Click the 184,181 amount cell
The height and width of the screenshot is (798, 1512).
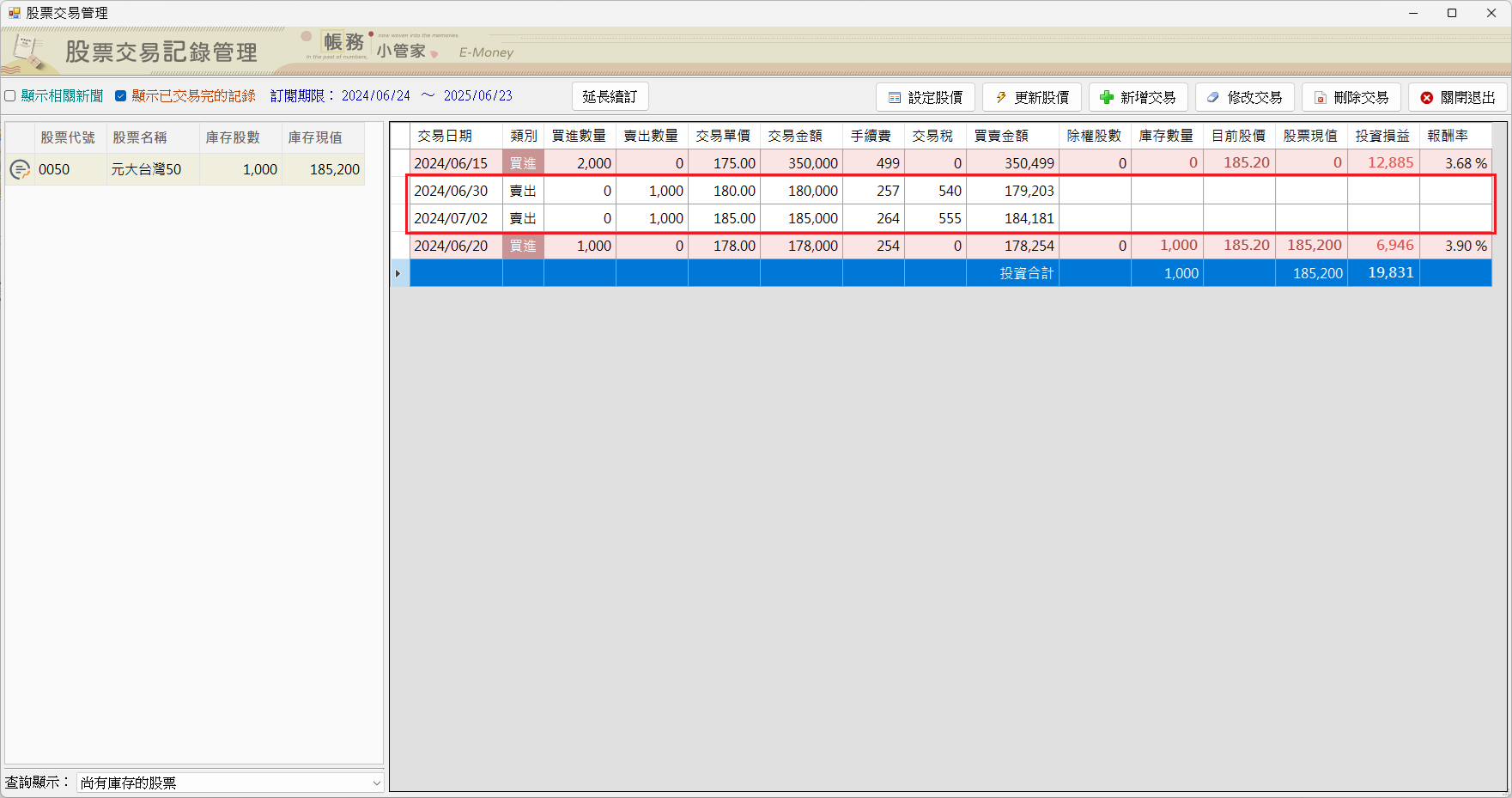click(1012, 218)
